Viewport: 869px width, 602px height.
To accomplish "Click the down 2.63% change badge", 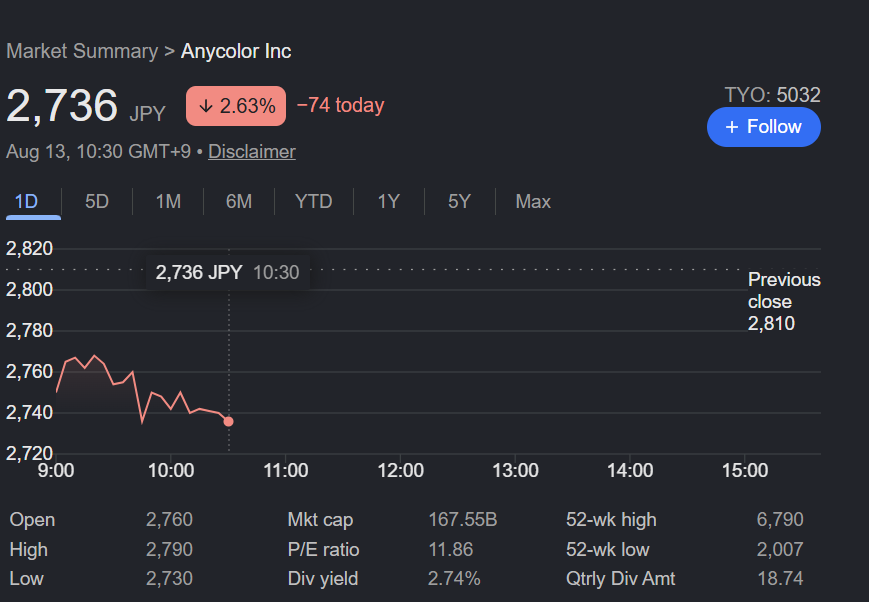I will pyautogui.click(x=236, y=106).
